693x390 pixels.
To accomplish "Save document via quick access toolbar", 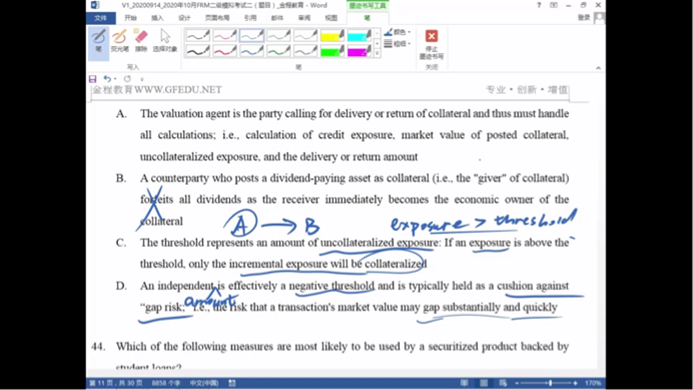I will pyautogui.click(x=93, y=79).
